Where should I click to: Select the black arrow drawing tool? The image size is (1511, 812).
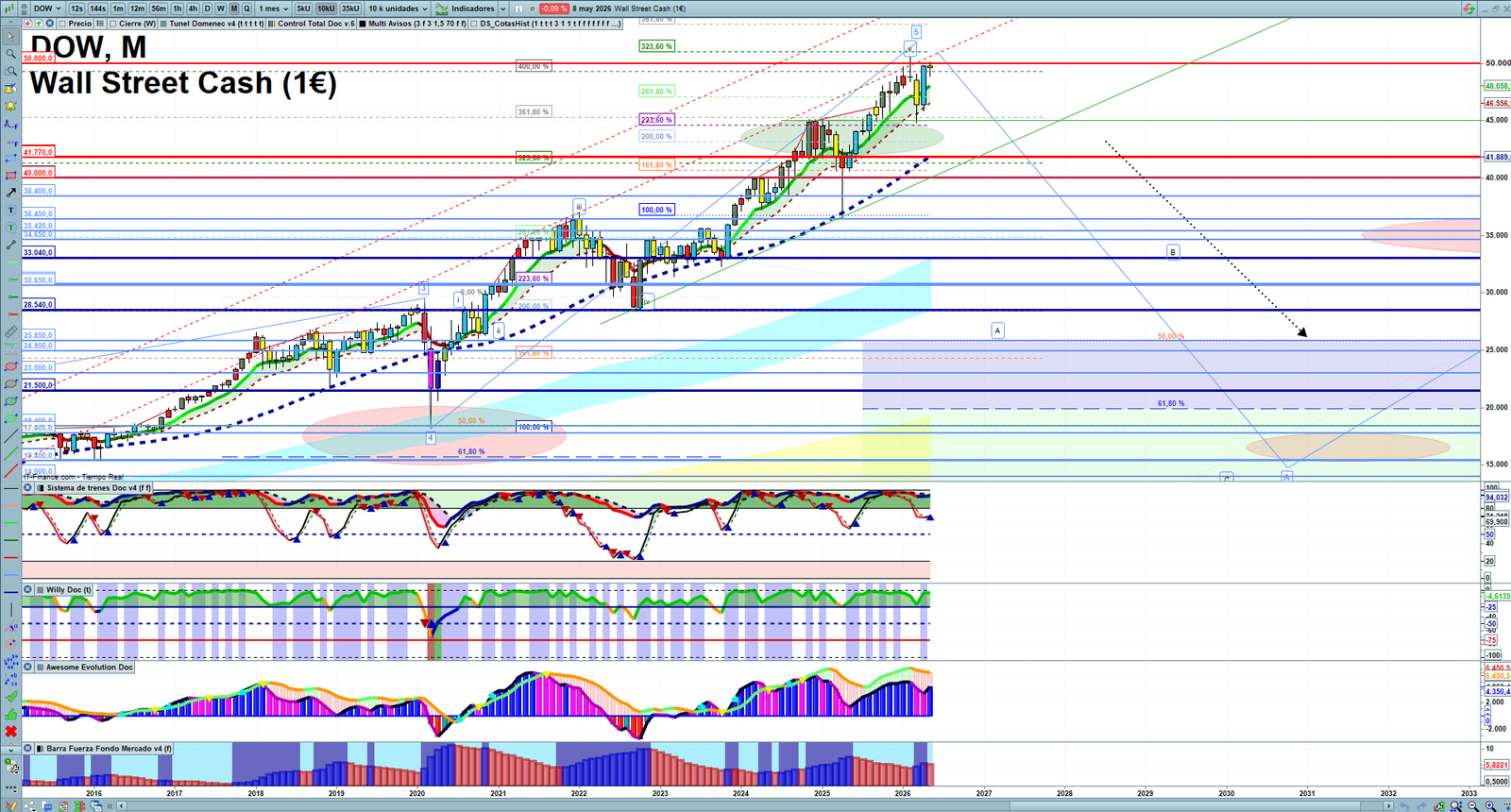click(11, 192)
